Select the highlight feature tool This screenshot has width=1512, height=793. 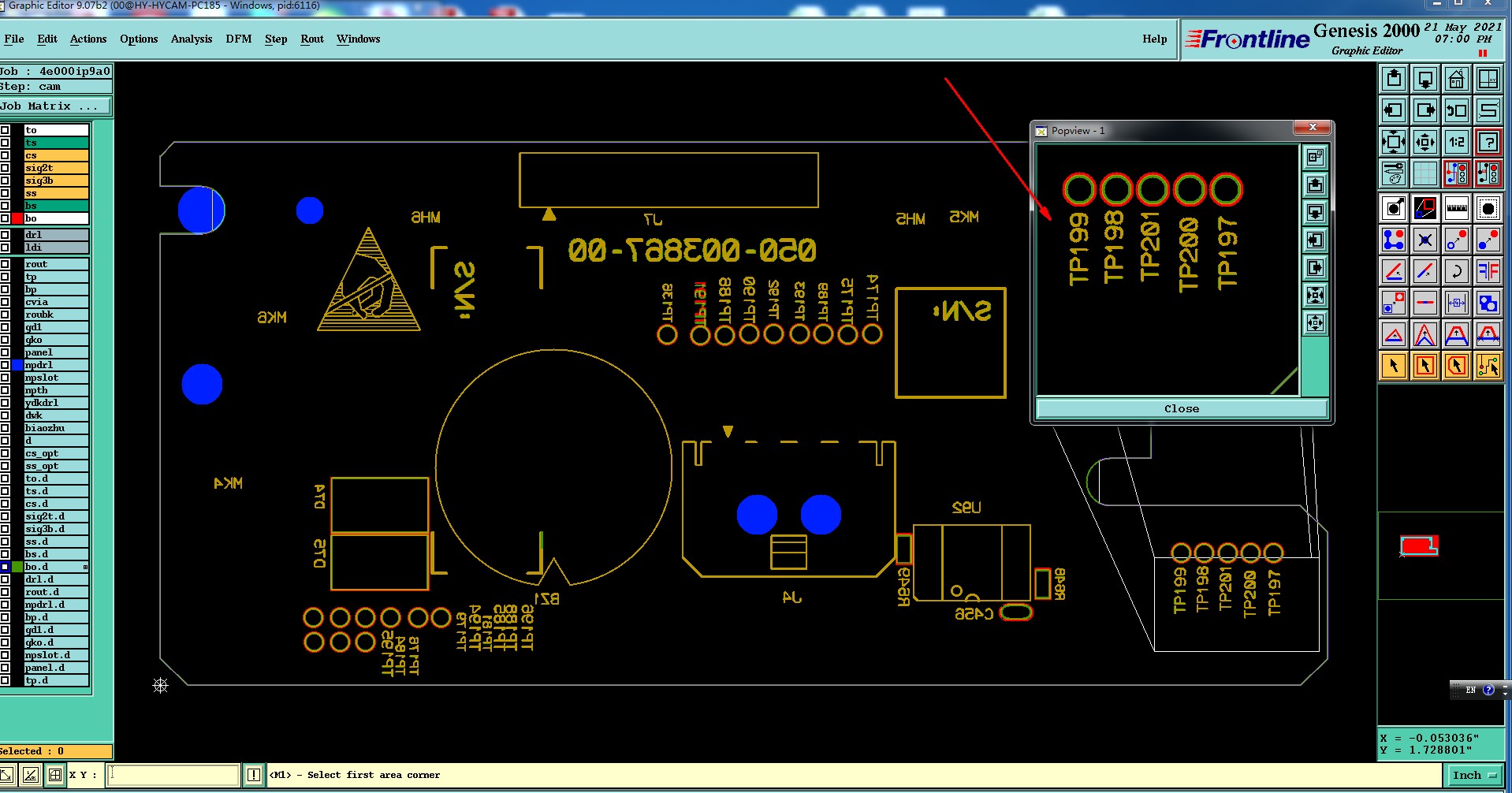(1488, 208)
